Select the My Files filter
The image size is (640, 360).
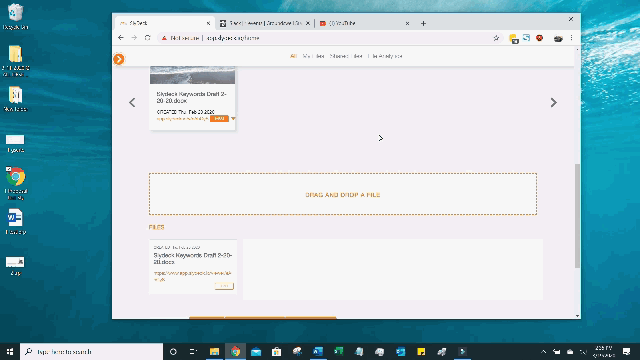coord(313,56)
